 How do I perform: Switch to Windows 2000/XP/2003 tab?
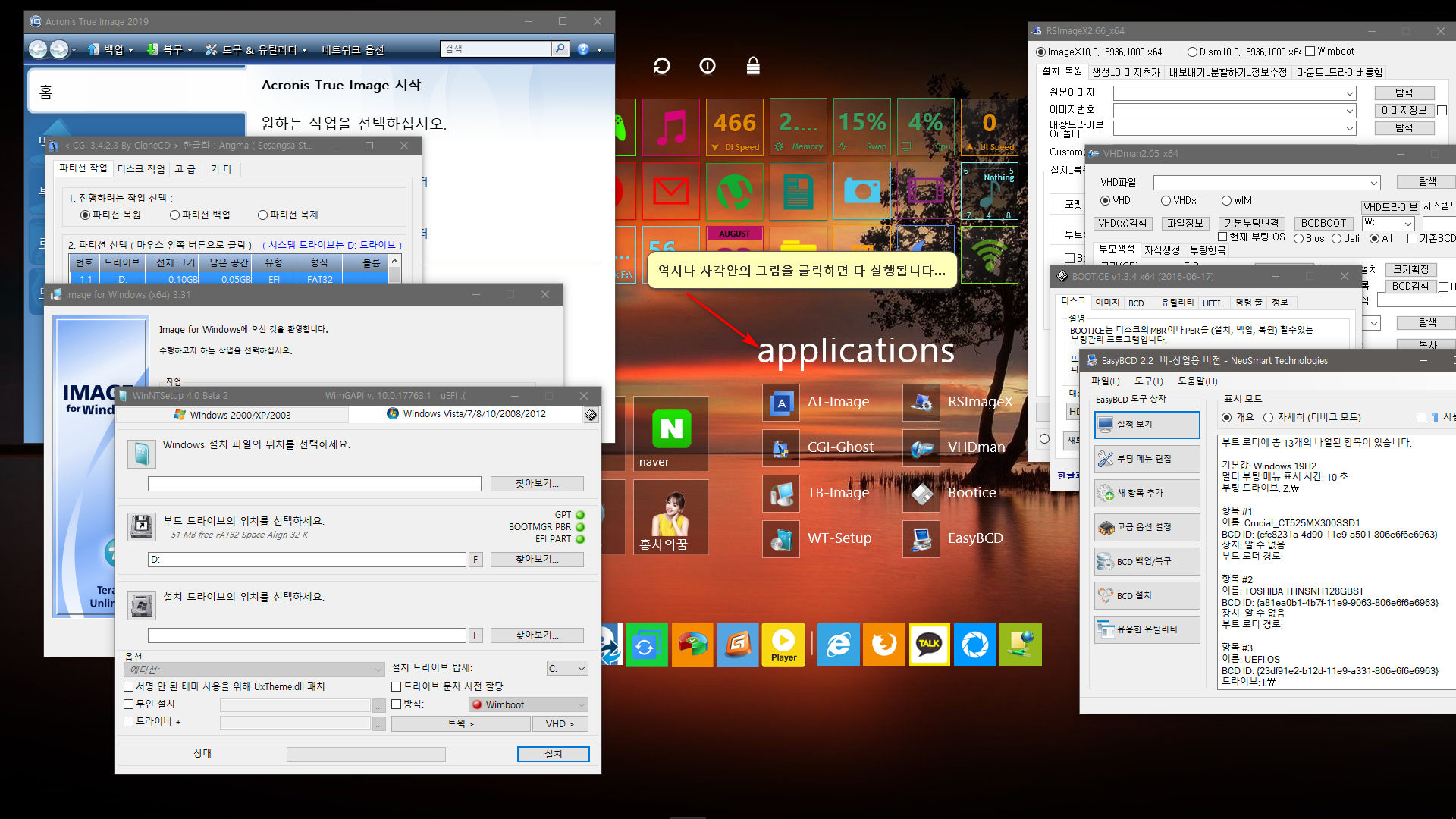[x=233, y=416]
